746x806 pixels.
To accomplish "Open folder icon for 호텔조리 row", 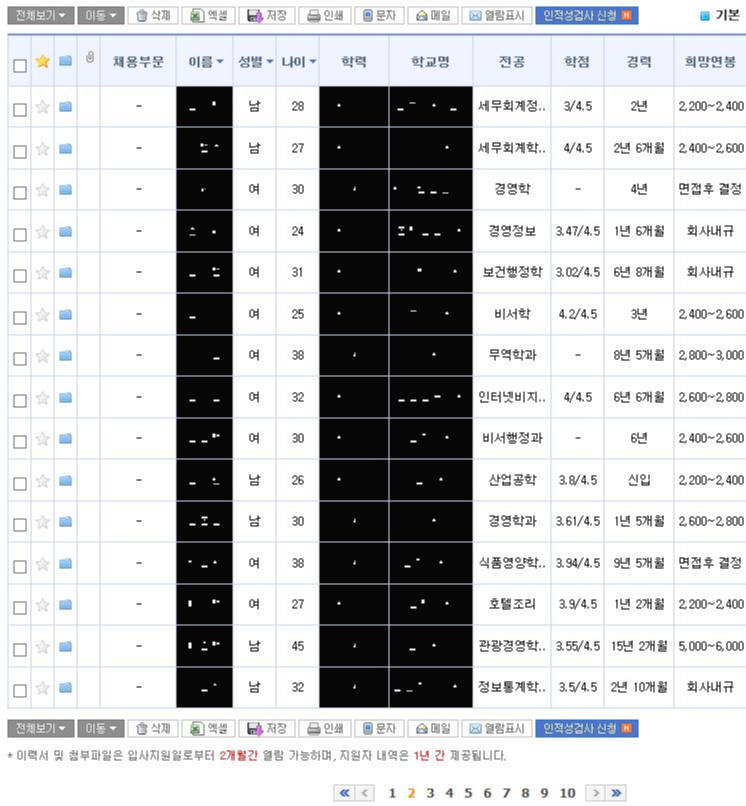I will (65, 604).
